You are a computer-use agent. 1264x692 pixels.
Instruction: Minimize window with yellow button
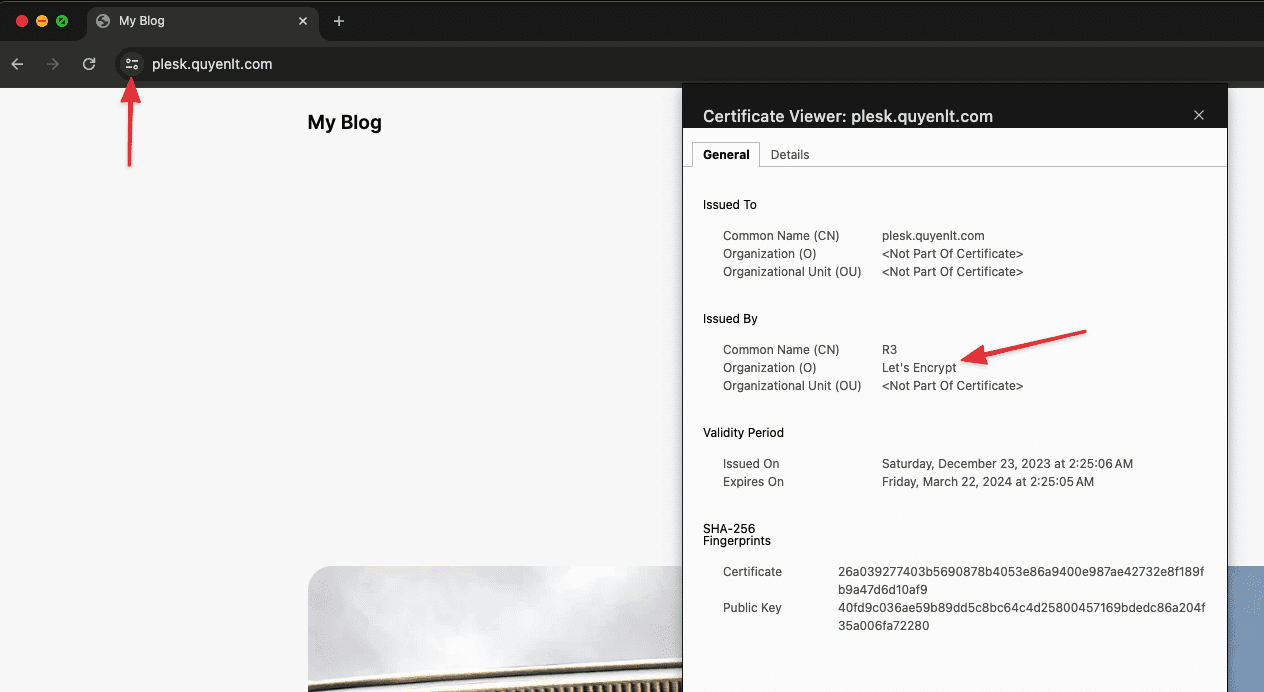coord(42,21)
